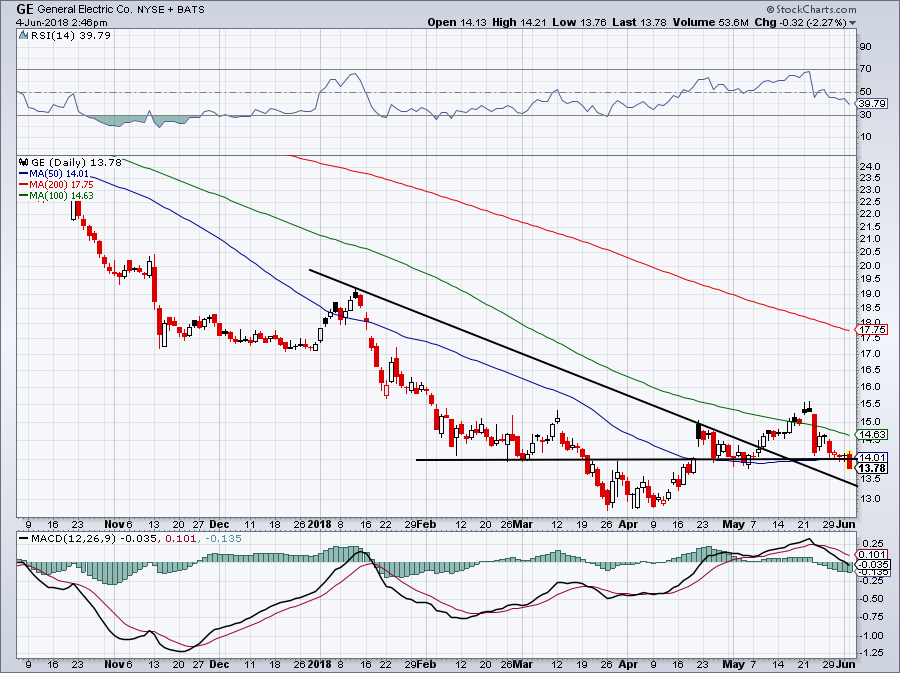Select the Last 13.78 header value

[x=639, y=22]
